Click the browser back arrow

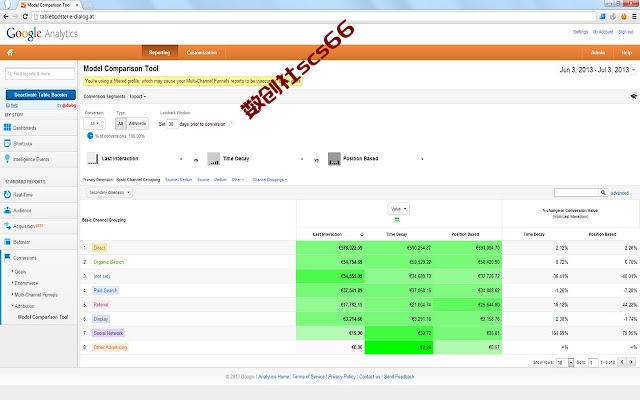click(x=6, y=16)
